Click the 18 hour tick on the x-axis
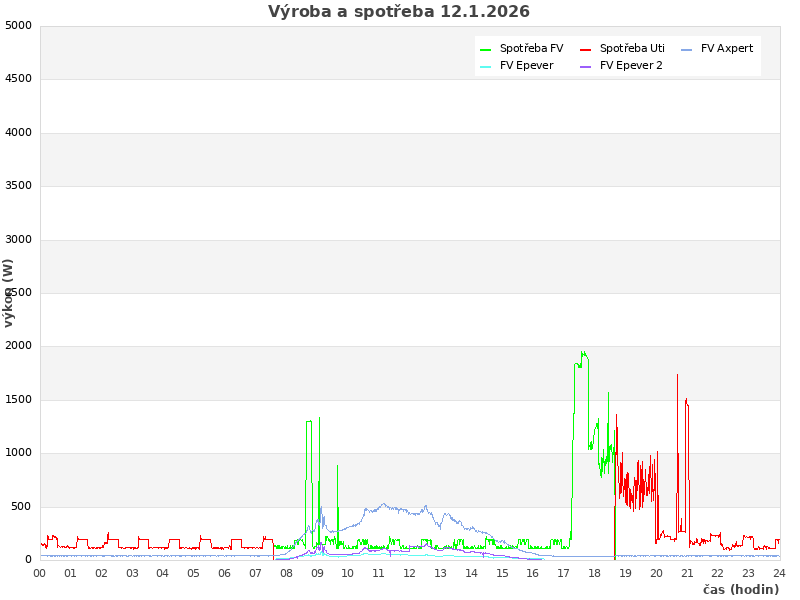The width and height of the screenshot is (800, 600). click(x=594, y=573)
